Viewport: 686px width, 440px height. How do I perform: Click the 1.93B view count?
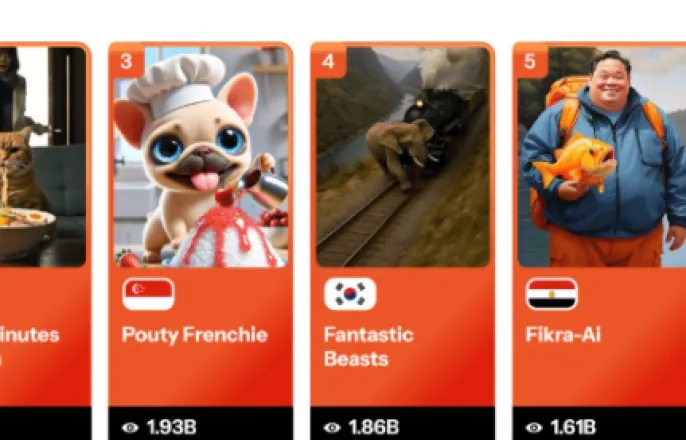172,427
